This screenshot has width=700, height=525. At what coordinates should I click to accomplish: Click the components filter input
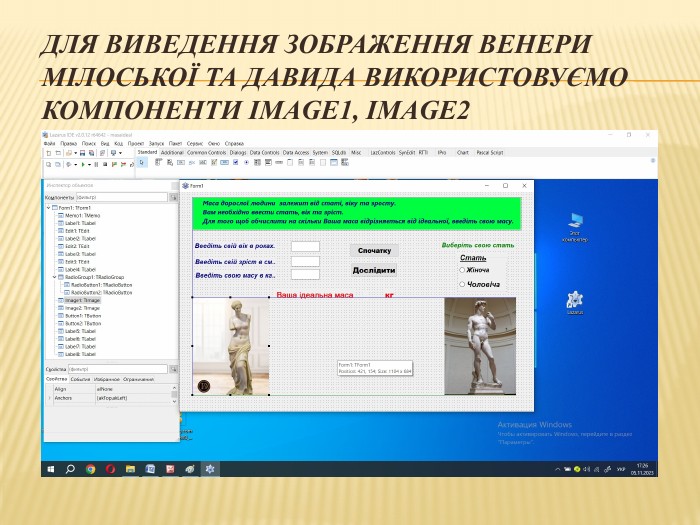121,197
